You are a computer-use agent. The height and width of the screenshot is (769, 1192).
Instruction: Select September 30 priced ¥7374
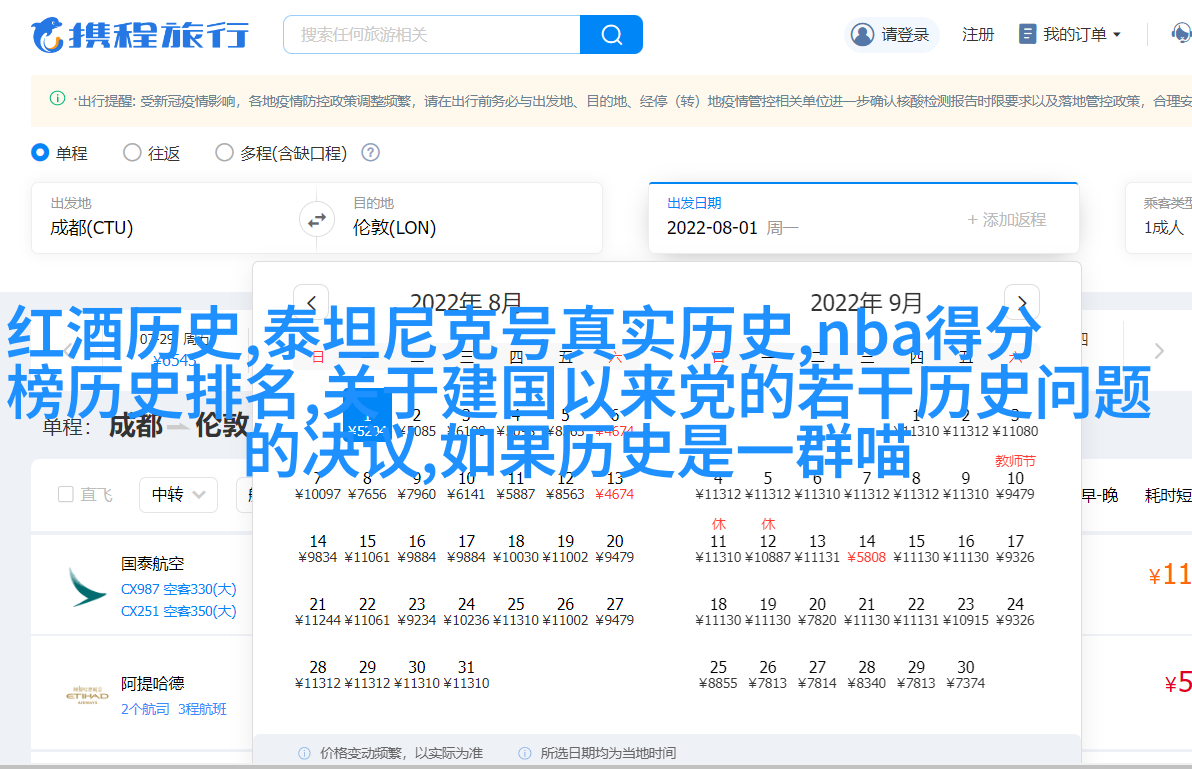coord(965,675)
